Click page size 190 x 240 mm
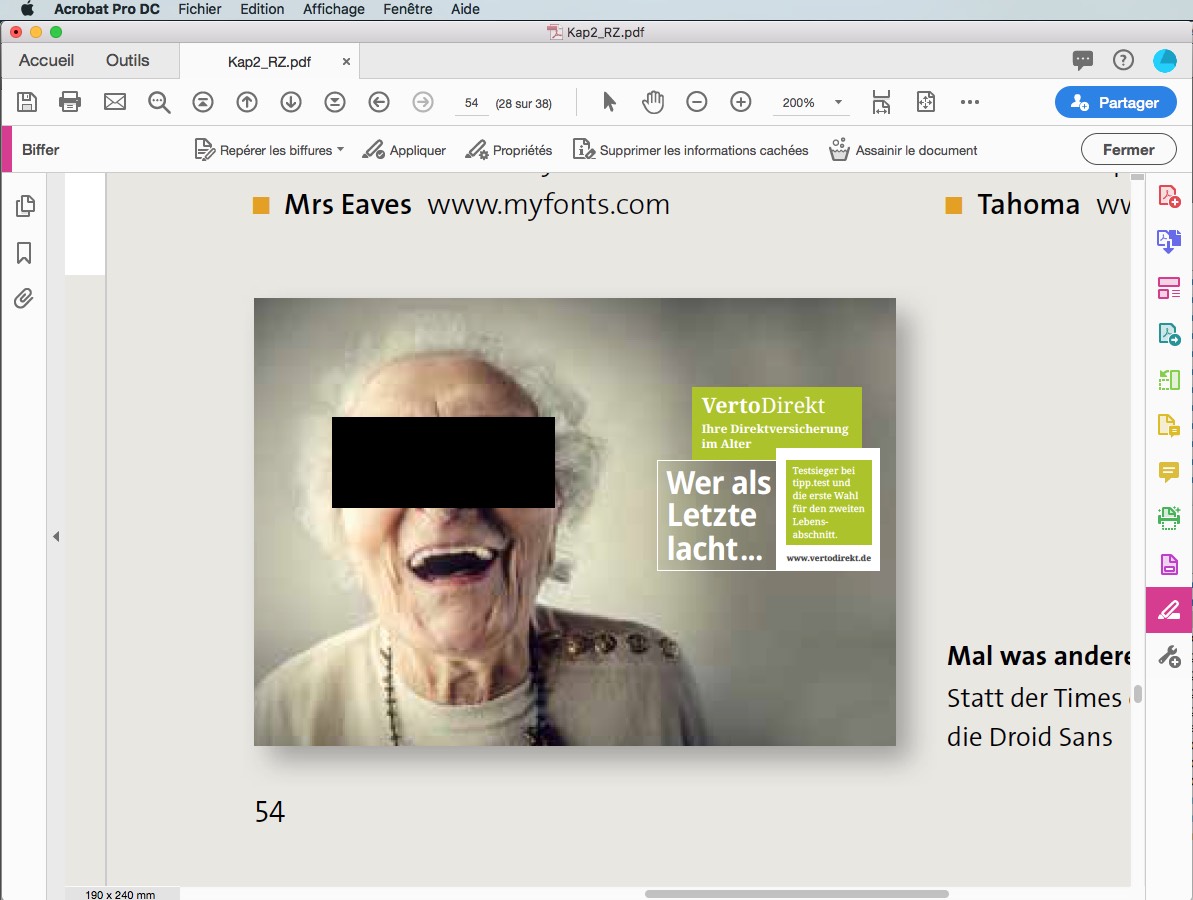Screen dimensions: 1193x900 [120, 895]
